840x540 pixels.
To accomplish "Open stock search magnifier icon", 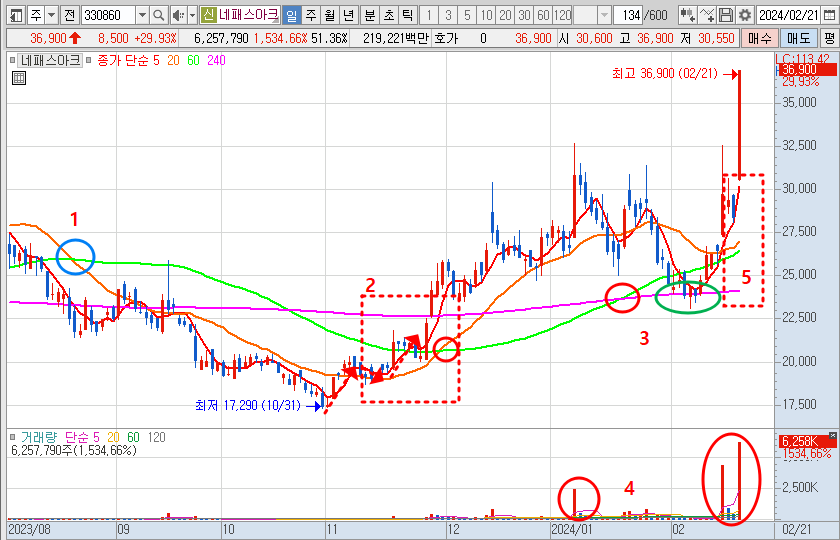I will click(x=159, y=15).
